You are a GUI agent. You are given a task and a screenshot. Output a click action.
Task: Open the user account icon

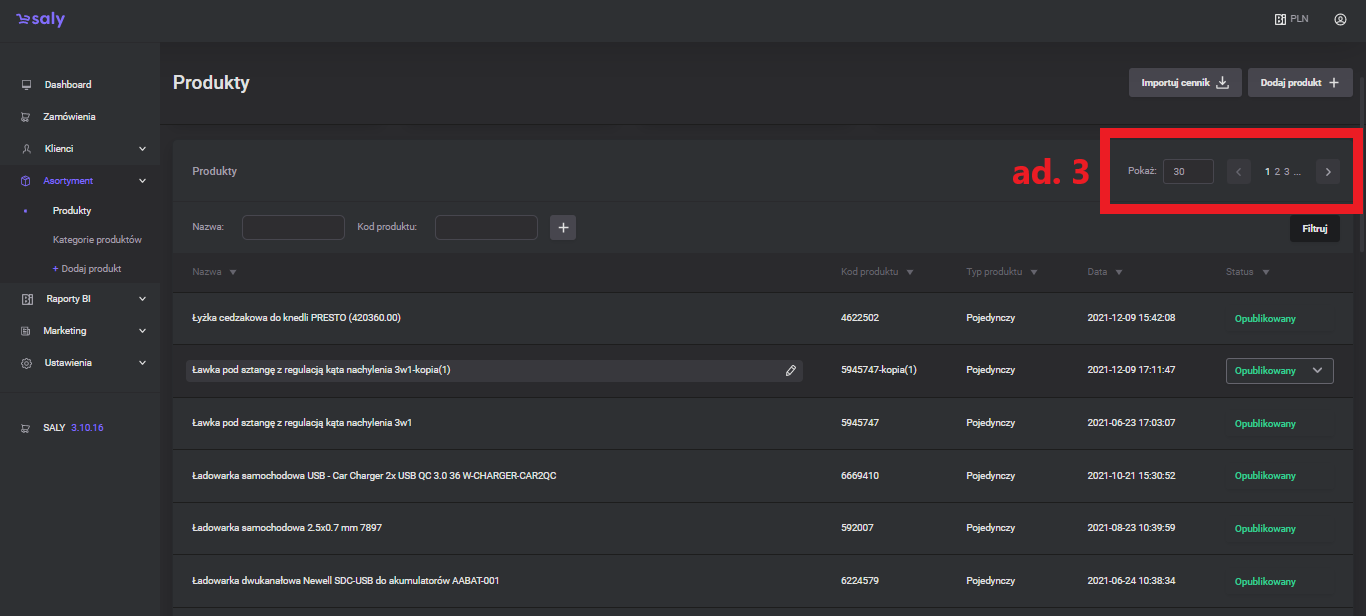(1340, 19)
